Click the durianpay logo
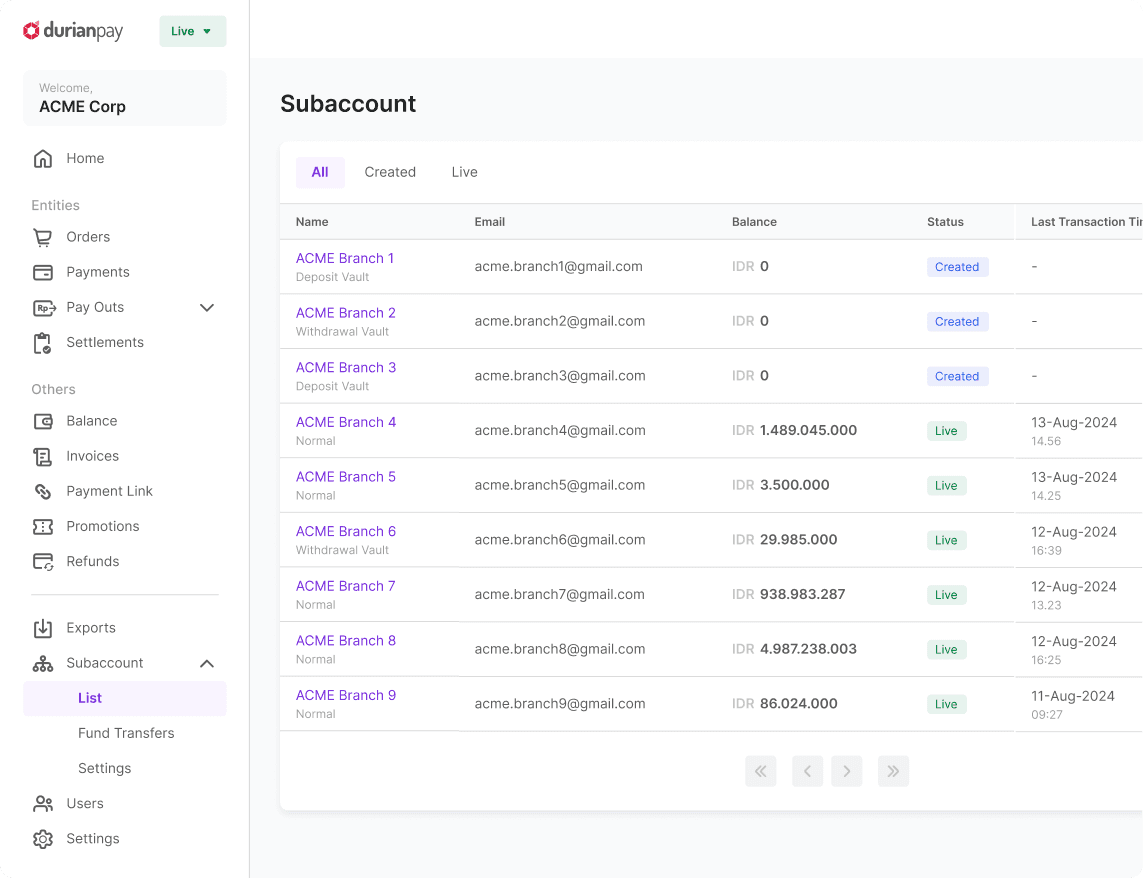 click(73, 31)
